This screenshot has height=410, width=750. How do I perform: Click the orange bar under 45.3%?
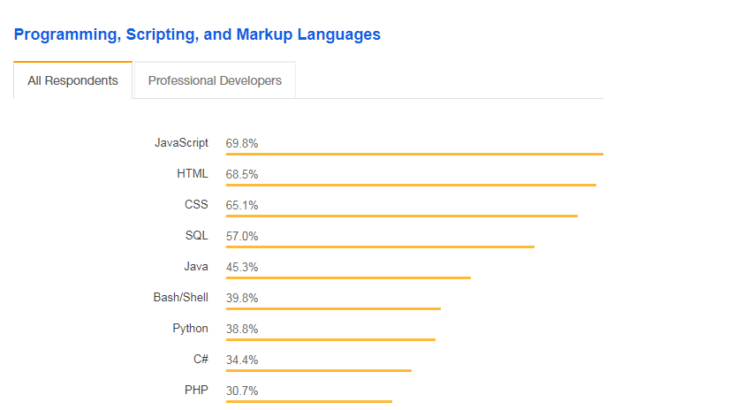tap(348, 278)
